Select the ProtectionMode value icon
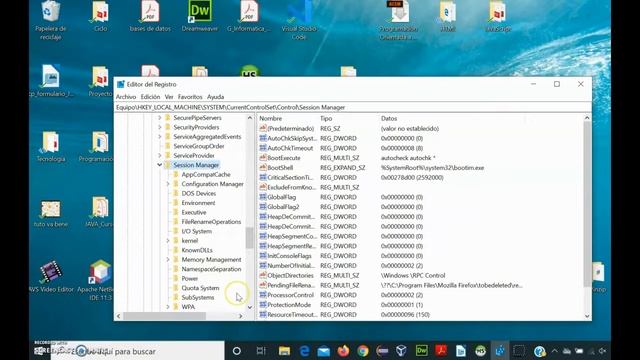The height and width of the screenshot is (360, 640). [x=263, y=304]
